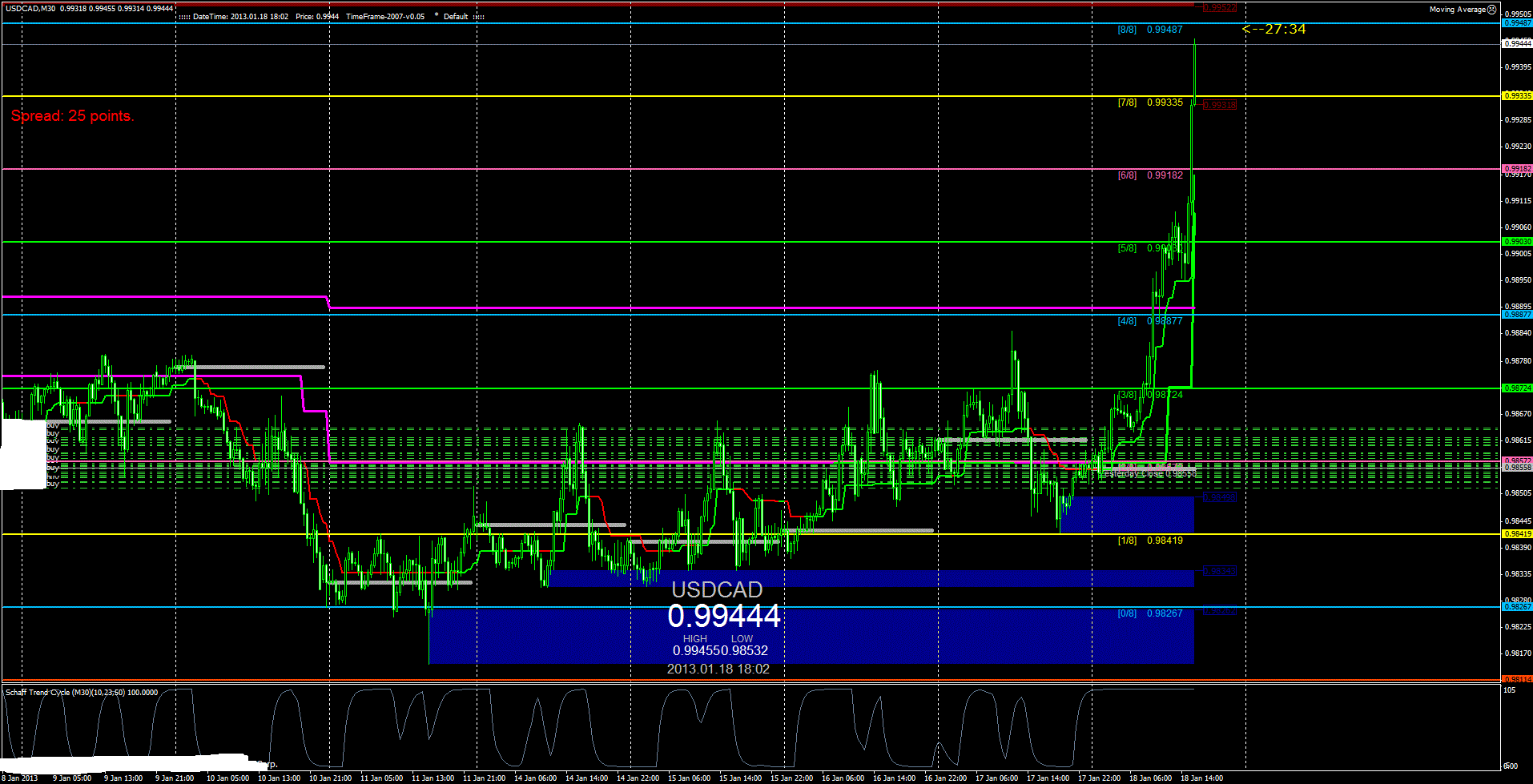Click the blue 0.98267 price axis tag
The width and height of the screenshot is (1533, 784).
click(1517, 607)
